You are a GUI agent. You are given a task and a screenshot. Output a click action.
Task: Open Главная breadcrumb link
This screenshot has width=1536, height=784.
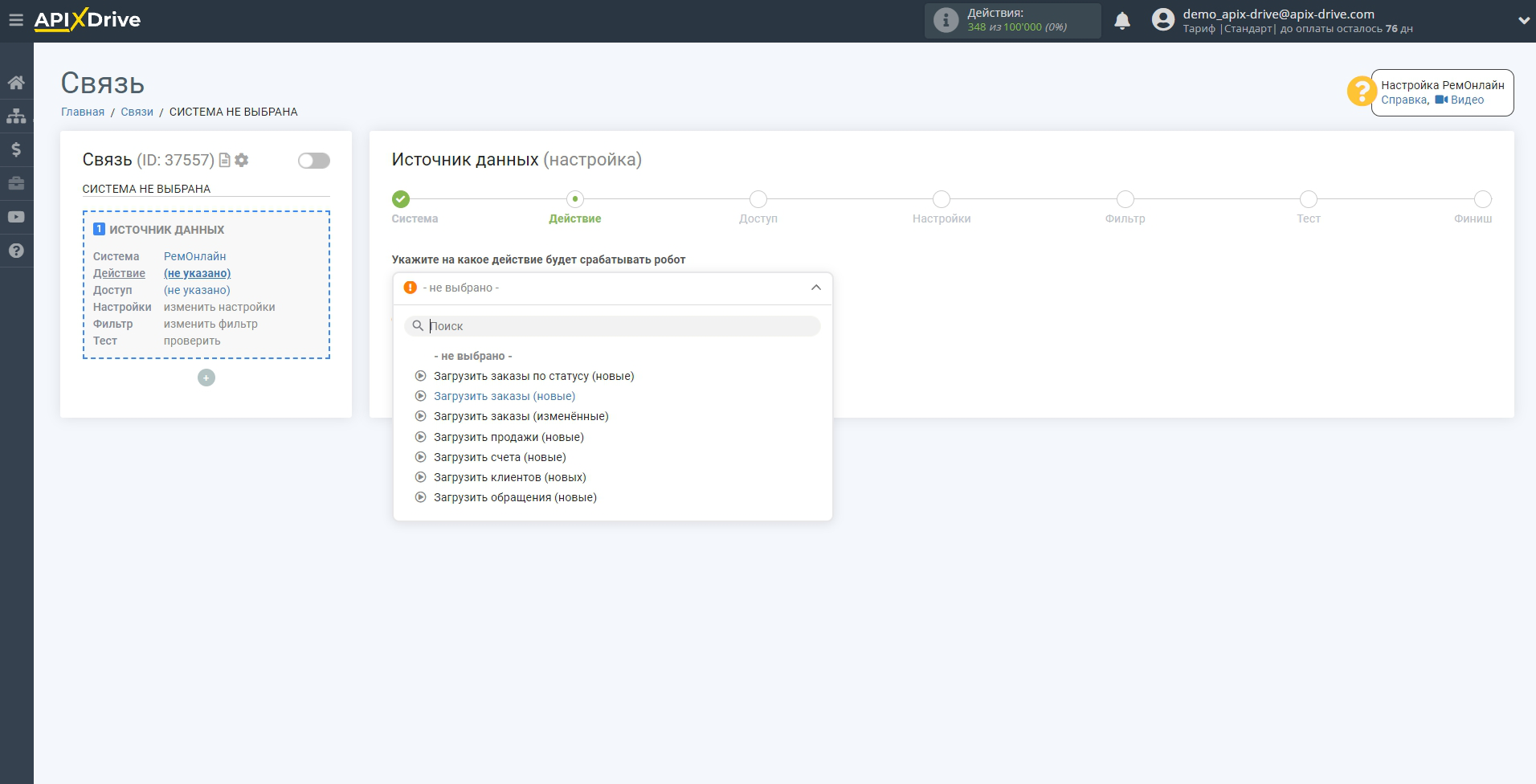coord(83,112)
